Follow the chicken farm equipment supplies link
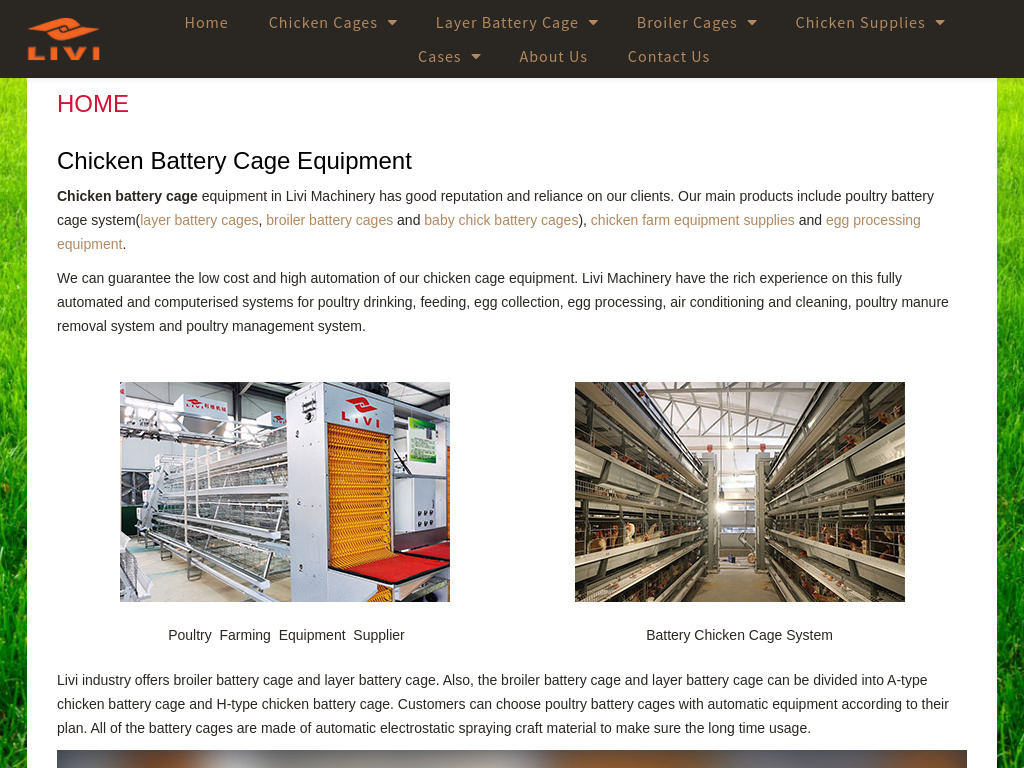This screenshot has width=1024, height=768. coord(692,220)
